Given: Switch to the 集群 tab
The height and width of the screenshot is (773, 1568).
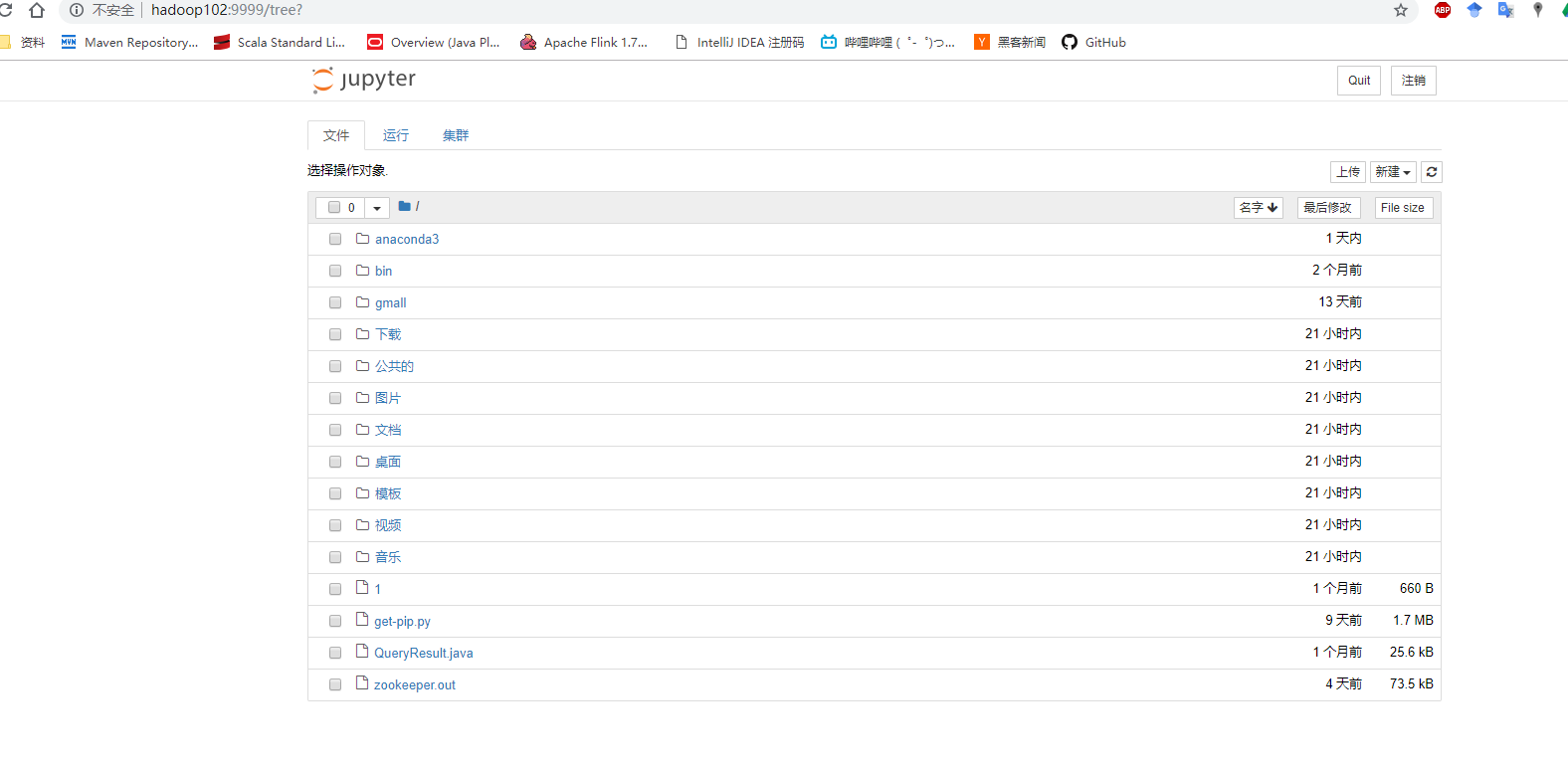Looking at the screenshot, I should pyautogui.click(x=456, y=135).
